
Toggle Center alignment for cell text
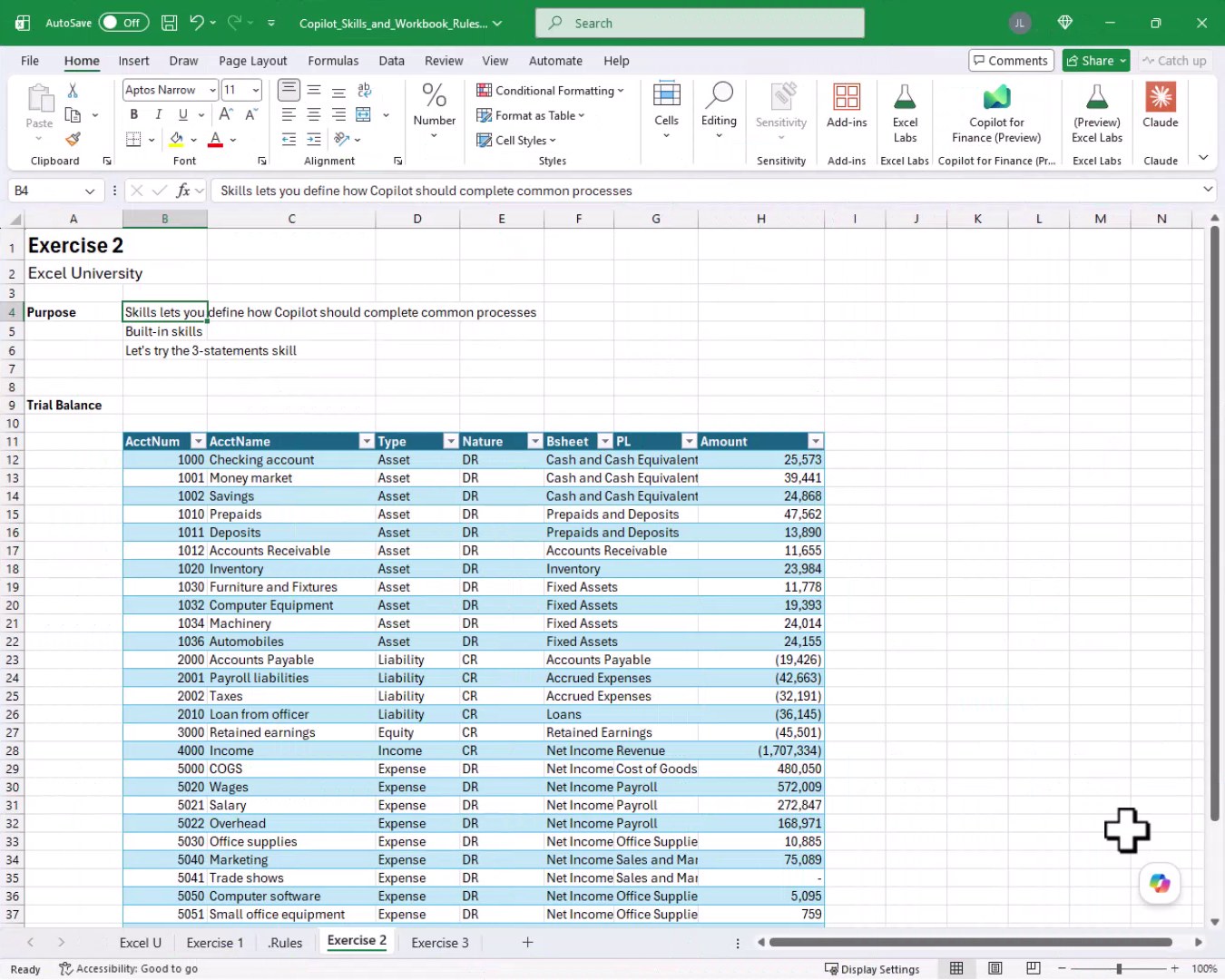coord(314,114)
